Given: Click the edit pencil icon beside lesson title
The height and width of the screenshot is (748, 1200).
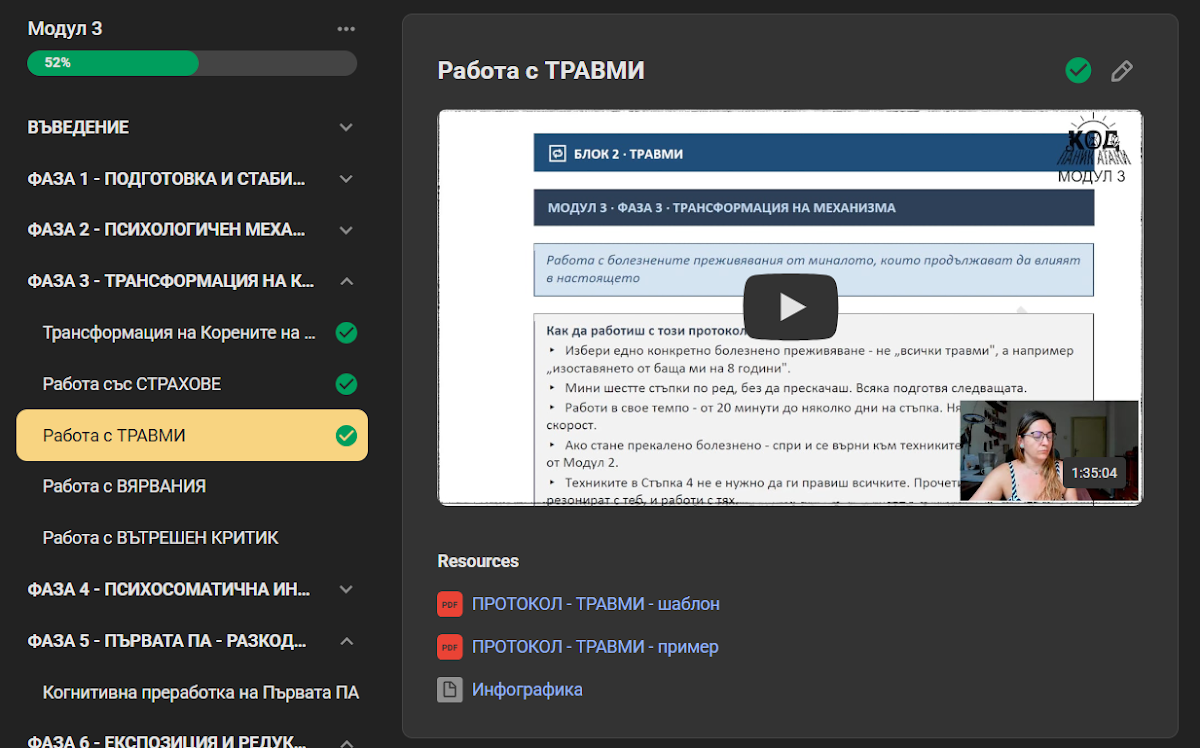Looking at the screenshot, I should pos(1122,71).
